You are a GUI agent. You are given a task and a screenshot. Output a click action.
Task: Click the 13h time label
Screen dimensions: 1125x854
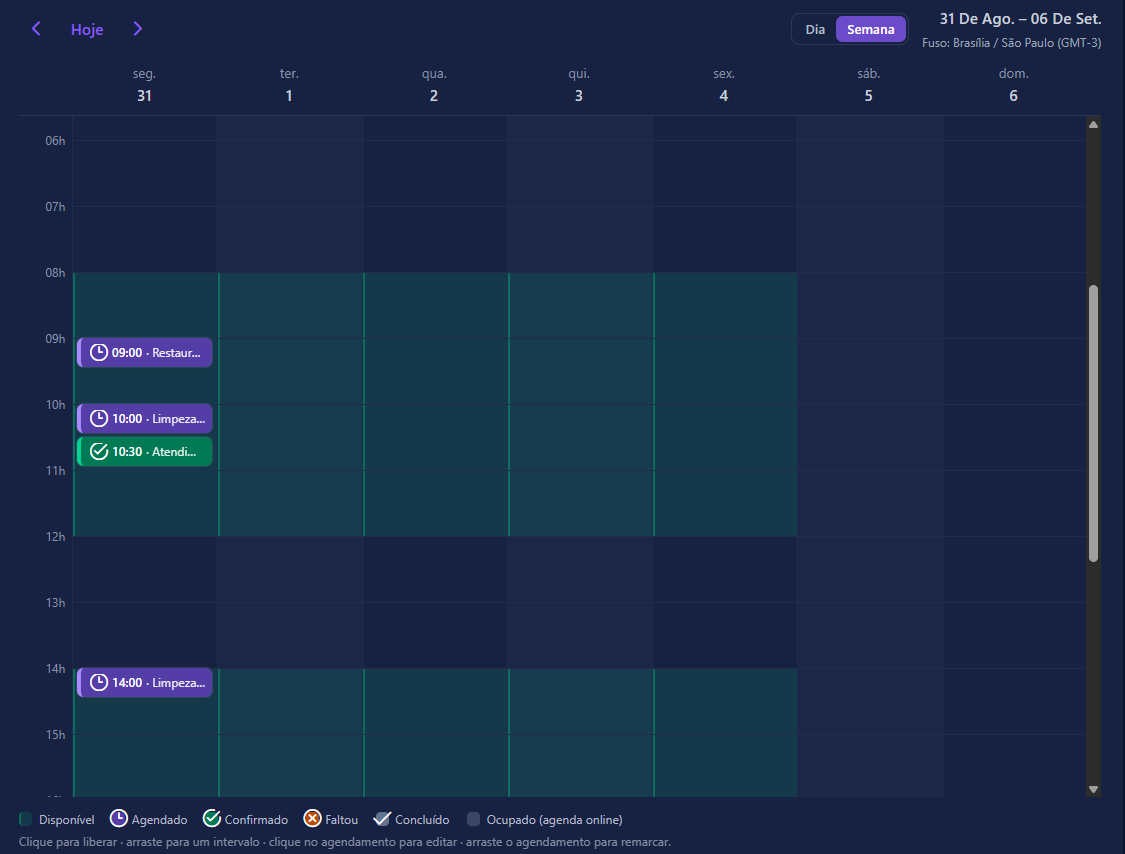click(x=55, y=603)
